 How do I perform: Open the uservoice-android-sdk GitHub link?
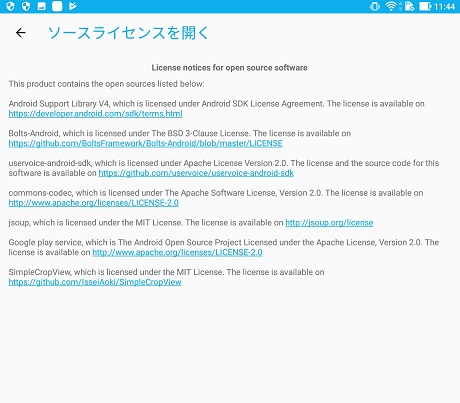coord(196,173)
